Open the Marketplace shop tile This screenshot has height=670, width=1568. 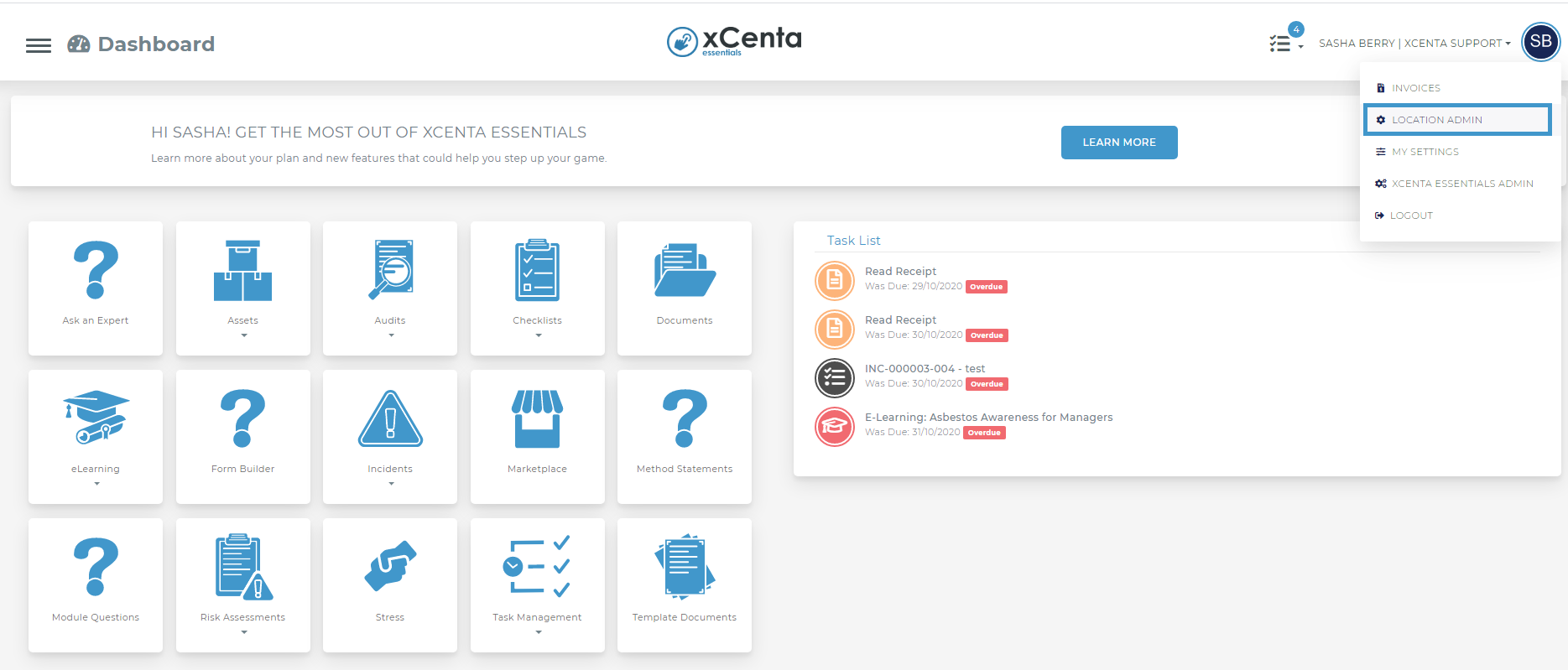coord(538,437)
